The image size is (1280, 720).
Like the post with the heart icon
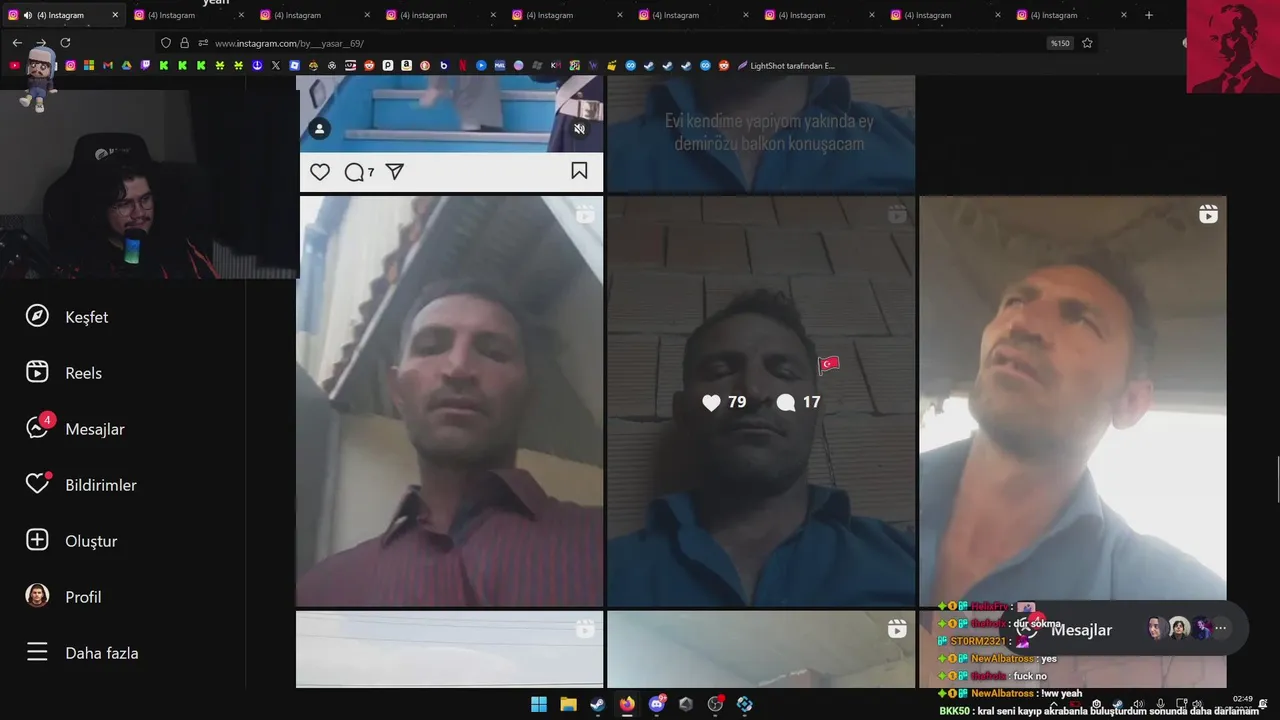click(x=320, y=172)
